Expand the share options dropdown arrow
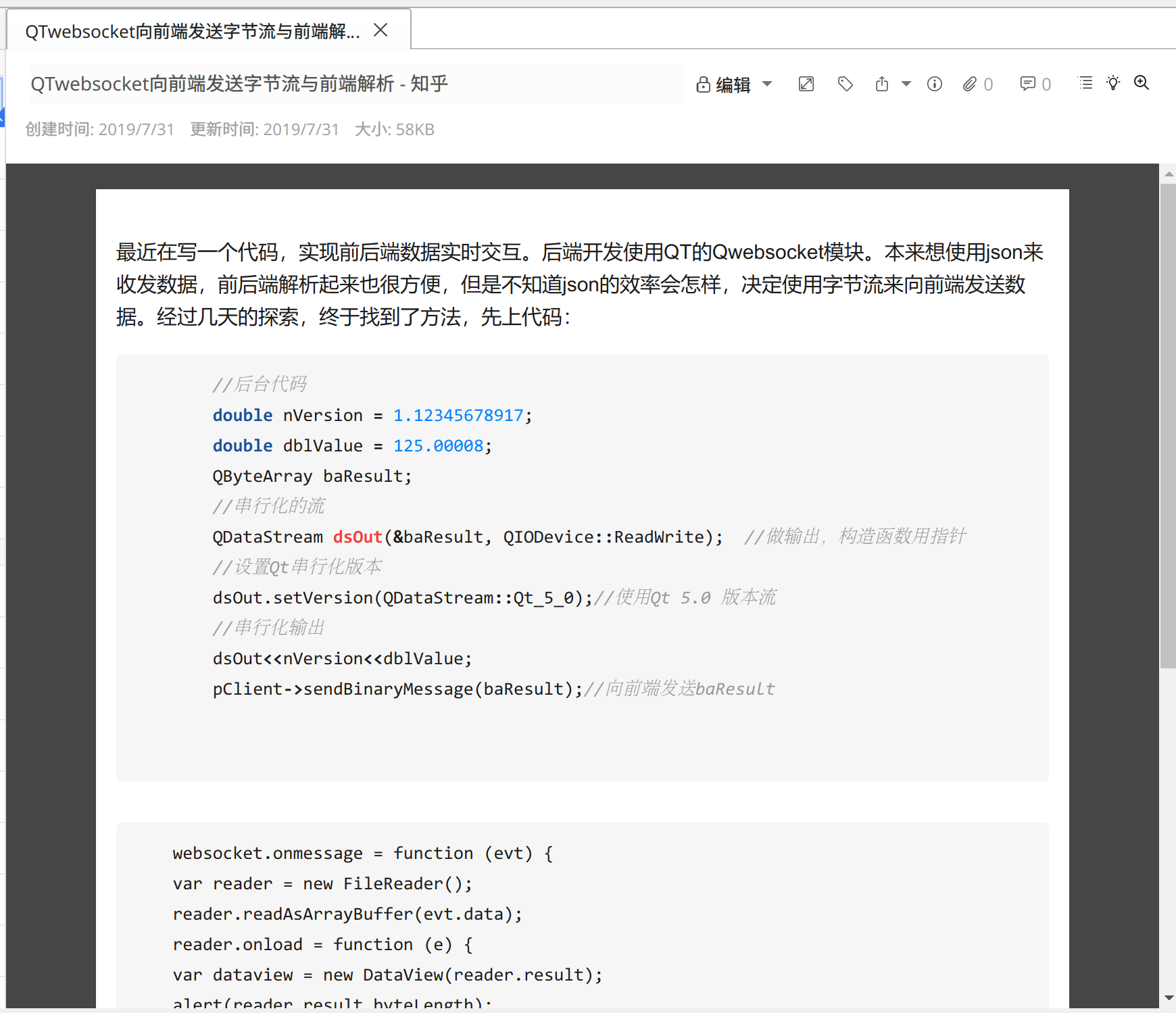 click(x=906, y=84)
